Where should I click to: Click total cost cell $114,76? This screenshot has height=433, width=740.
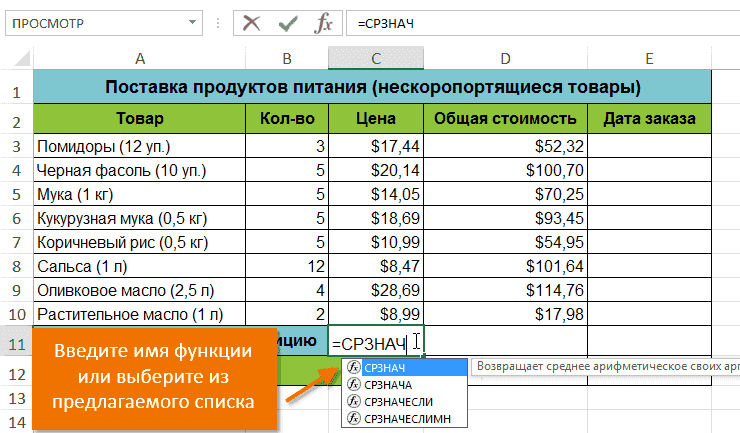click(x=505, y=291)
